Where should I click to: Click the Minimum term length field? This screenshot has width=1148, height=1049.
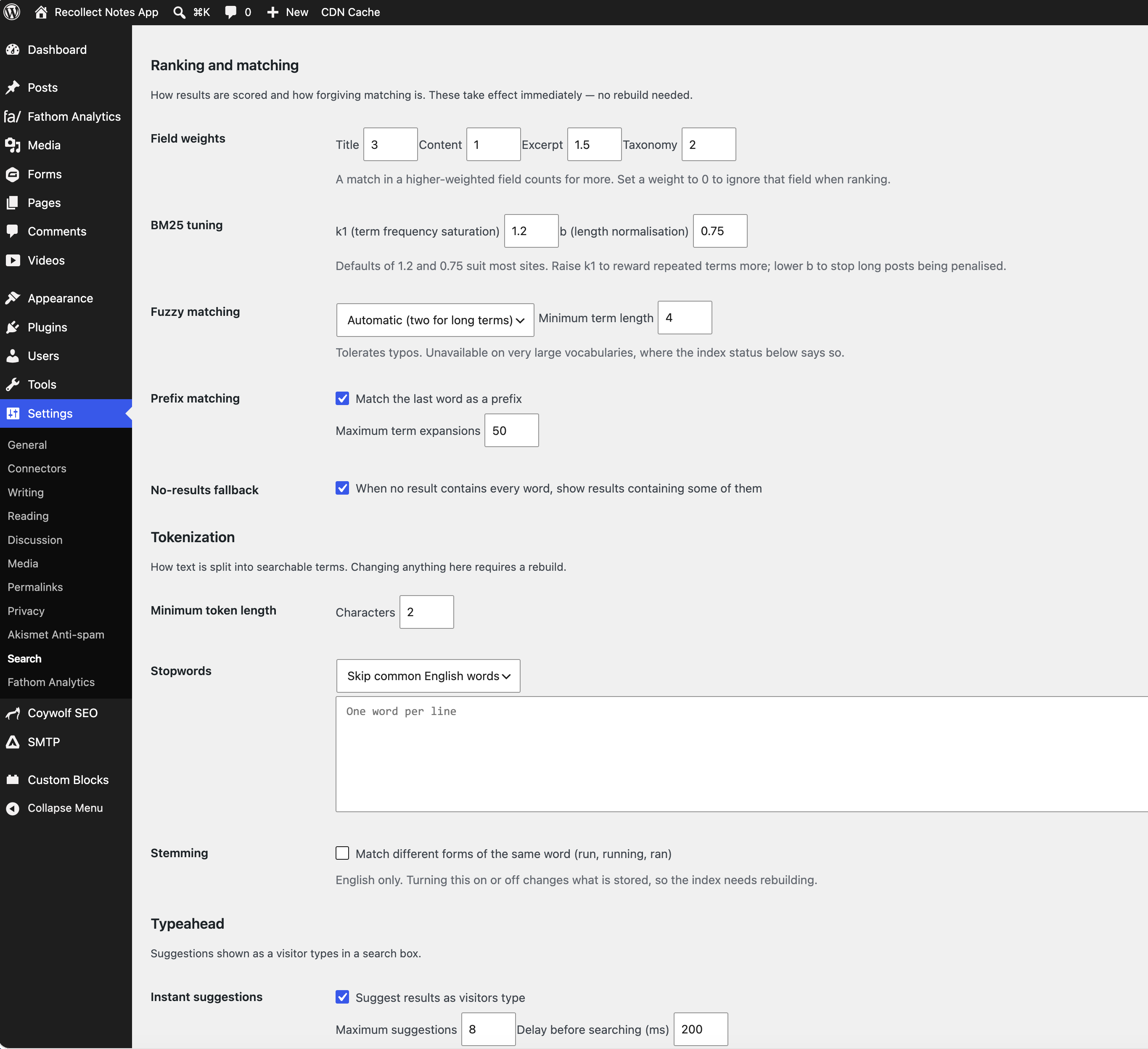[685, 318]
